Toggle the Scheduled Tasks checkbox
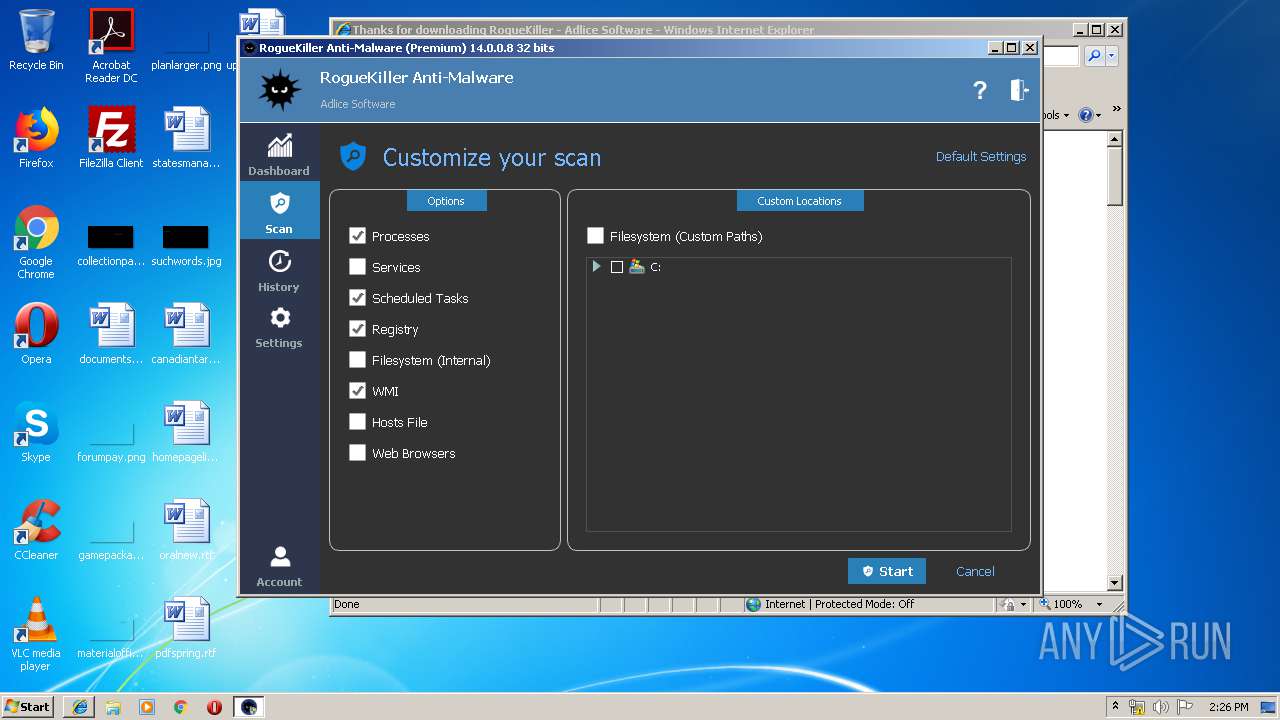Viewport: 1280px width, 720px height. coord(357,298)
